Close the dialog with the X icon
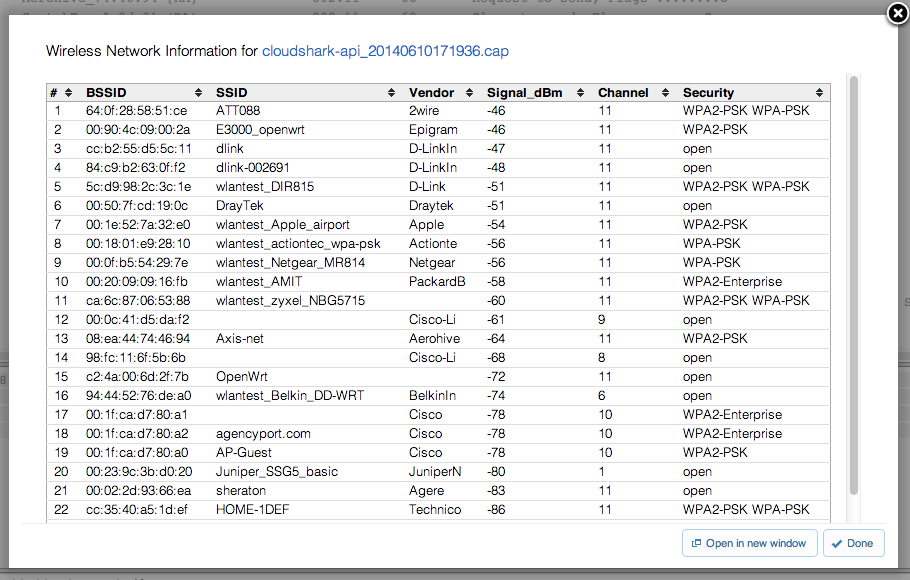This screenshot has width=910, height=580. pos(898,13)
